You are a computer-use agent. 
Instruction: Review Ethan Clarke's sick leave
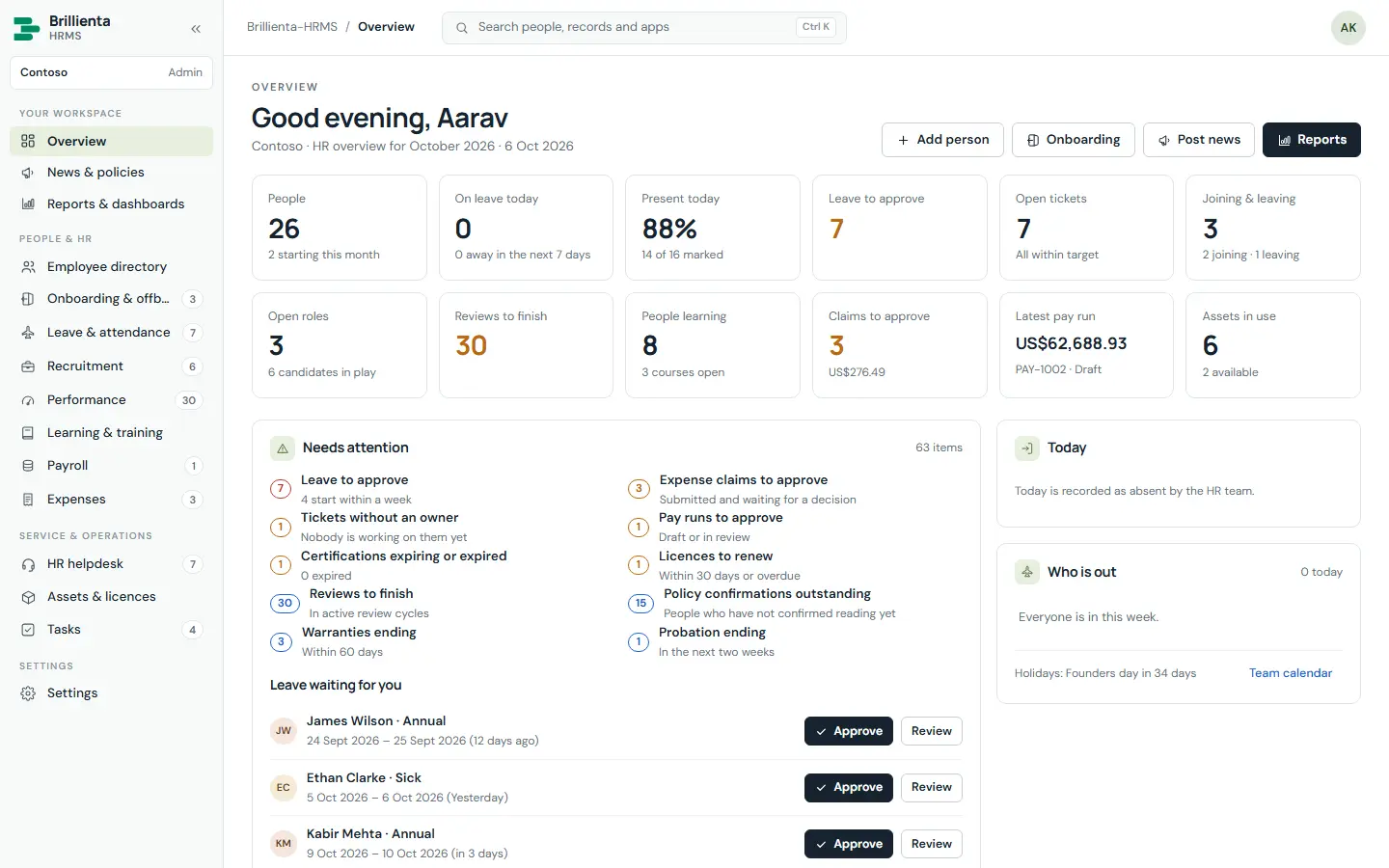coord(932,788)
